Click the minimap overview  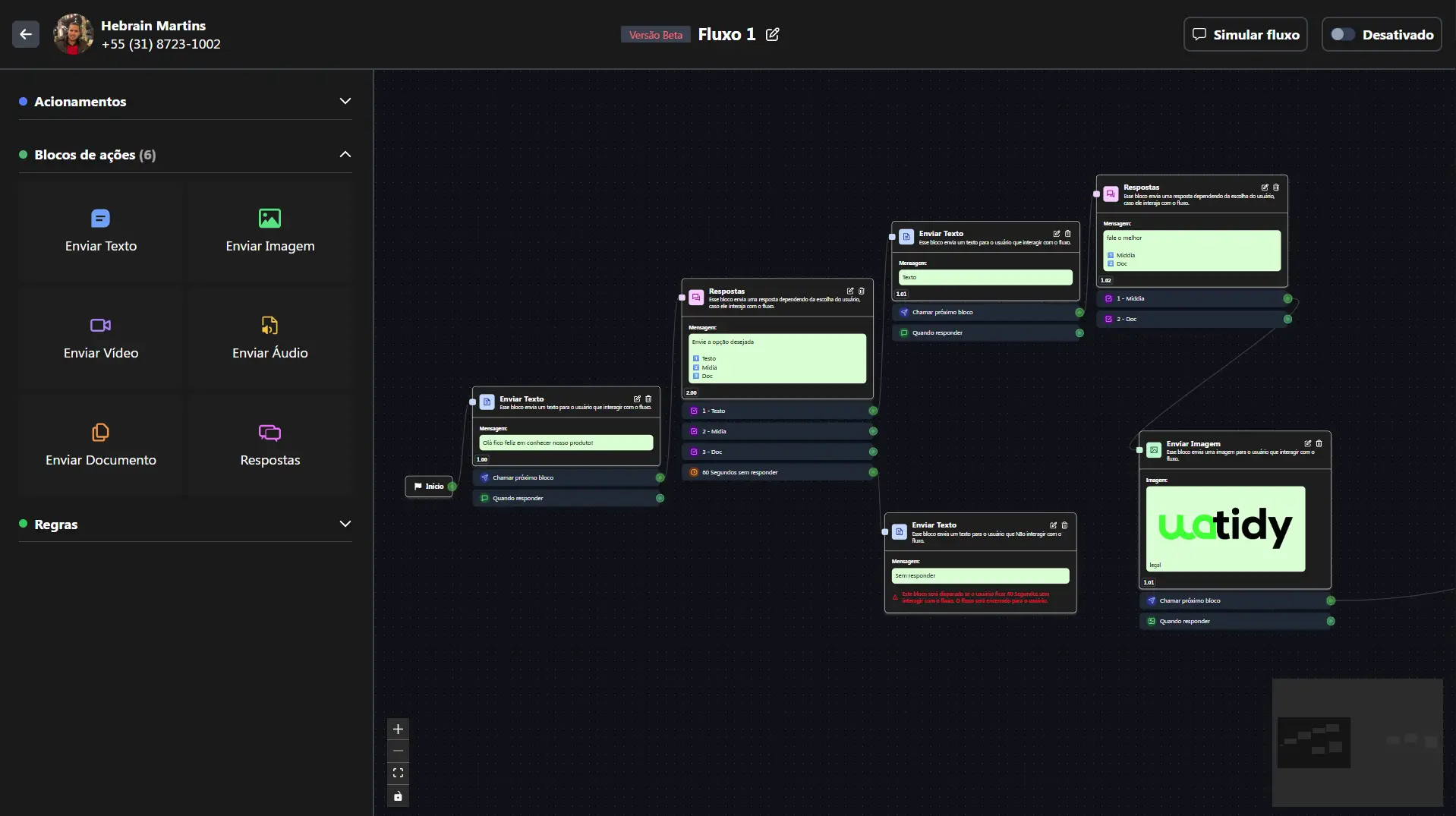[x=1357, y=742]
